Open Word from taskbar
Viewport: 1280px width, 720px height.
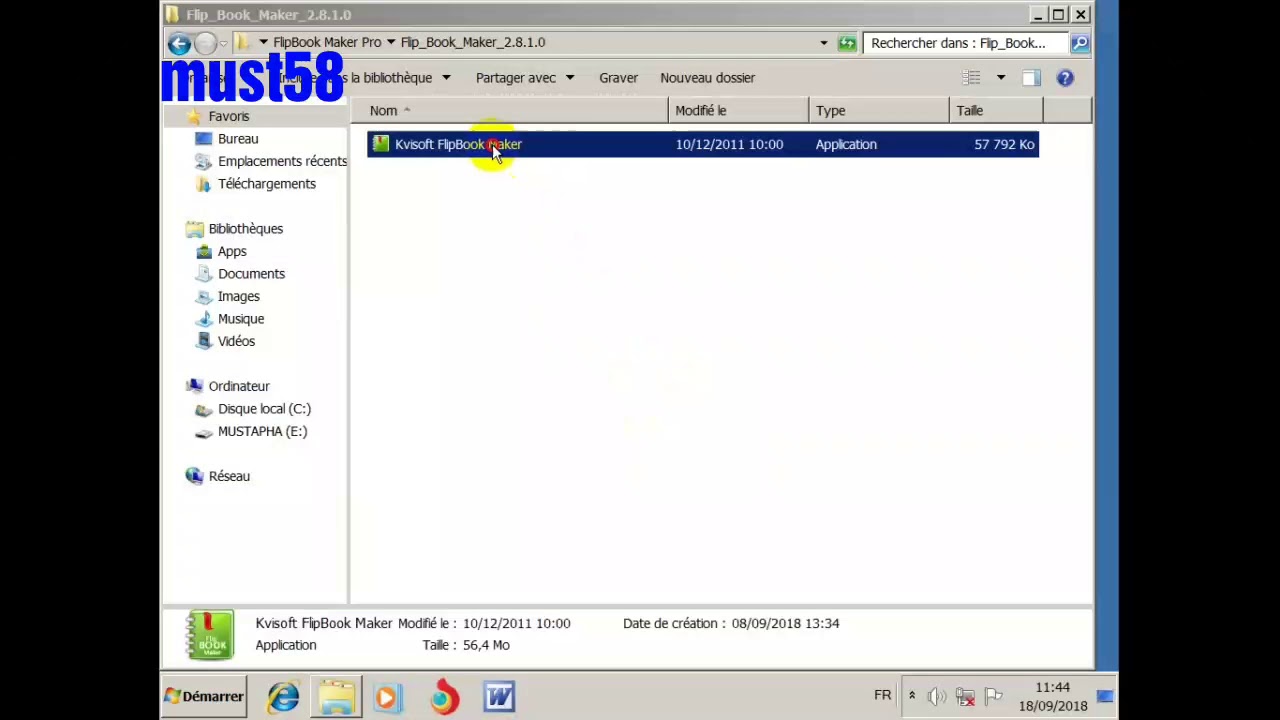[x=499, y=697]
